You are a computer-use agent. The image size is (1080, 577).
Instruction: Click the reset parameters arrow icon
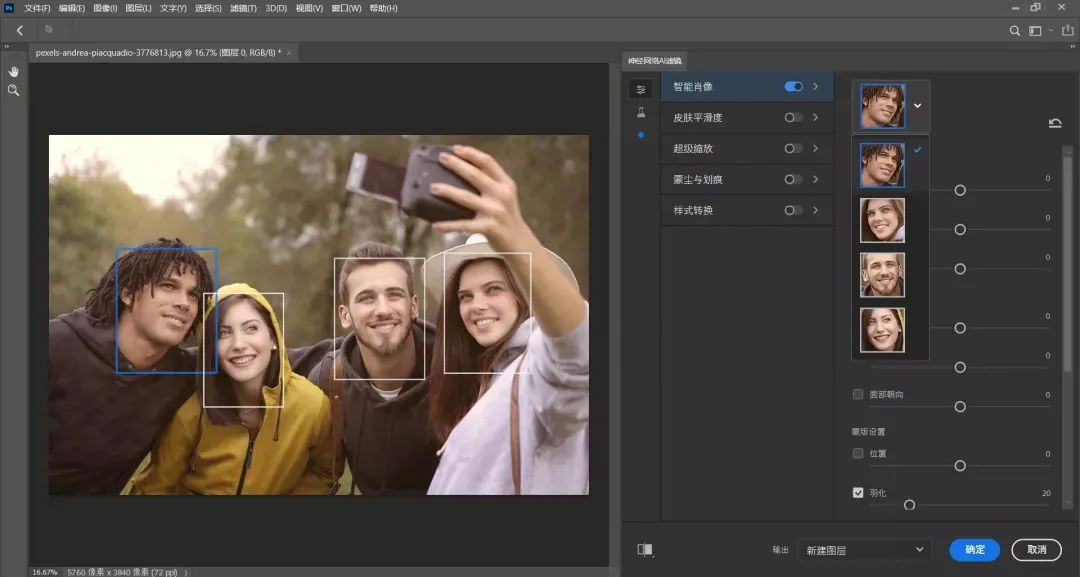point(1055,123)
